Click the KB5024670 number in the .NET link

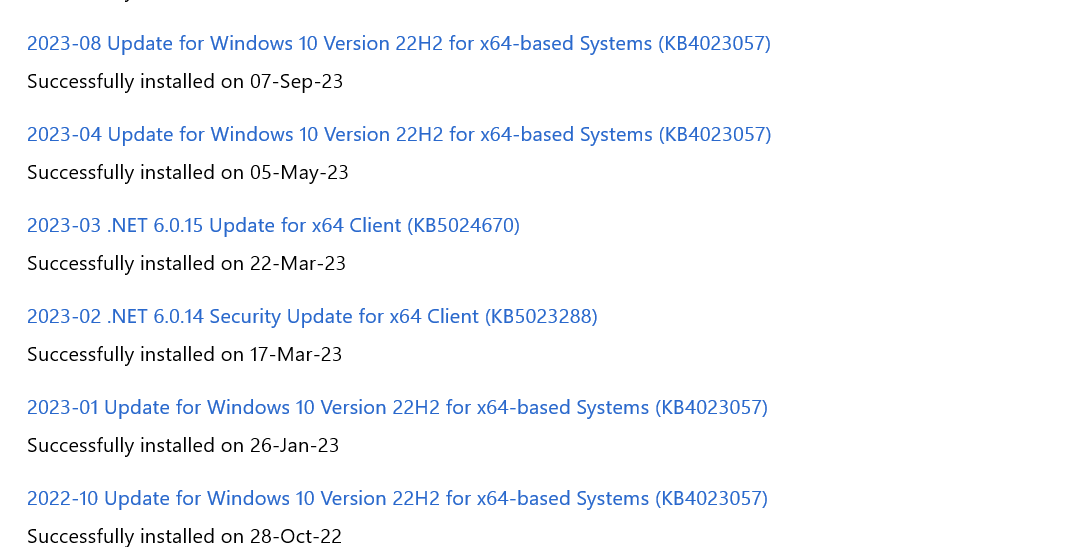(463, 226)
